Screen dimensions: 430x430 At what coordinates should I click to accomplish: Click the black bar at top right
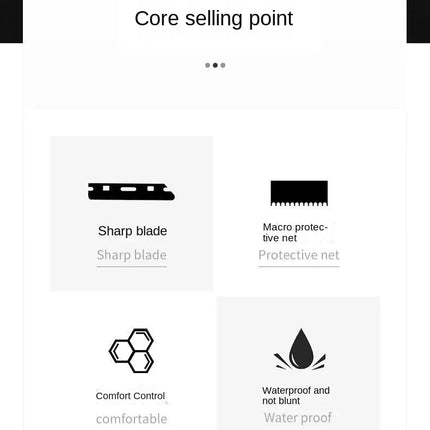pyautogui.click(x=418, y=21)
